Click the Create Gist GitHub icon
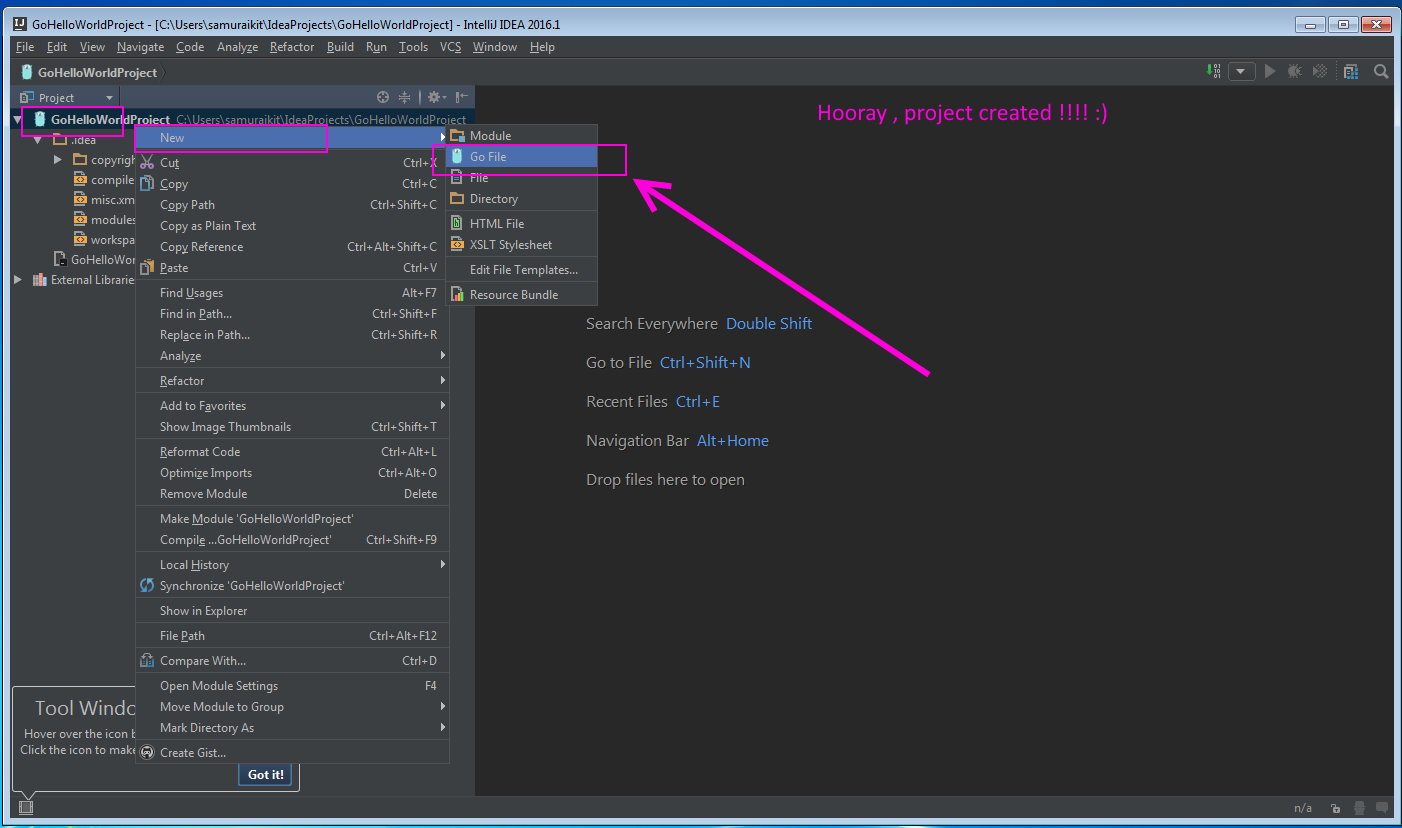This screenshot has height=828, width=1402. [x=147, y=753]
